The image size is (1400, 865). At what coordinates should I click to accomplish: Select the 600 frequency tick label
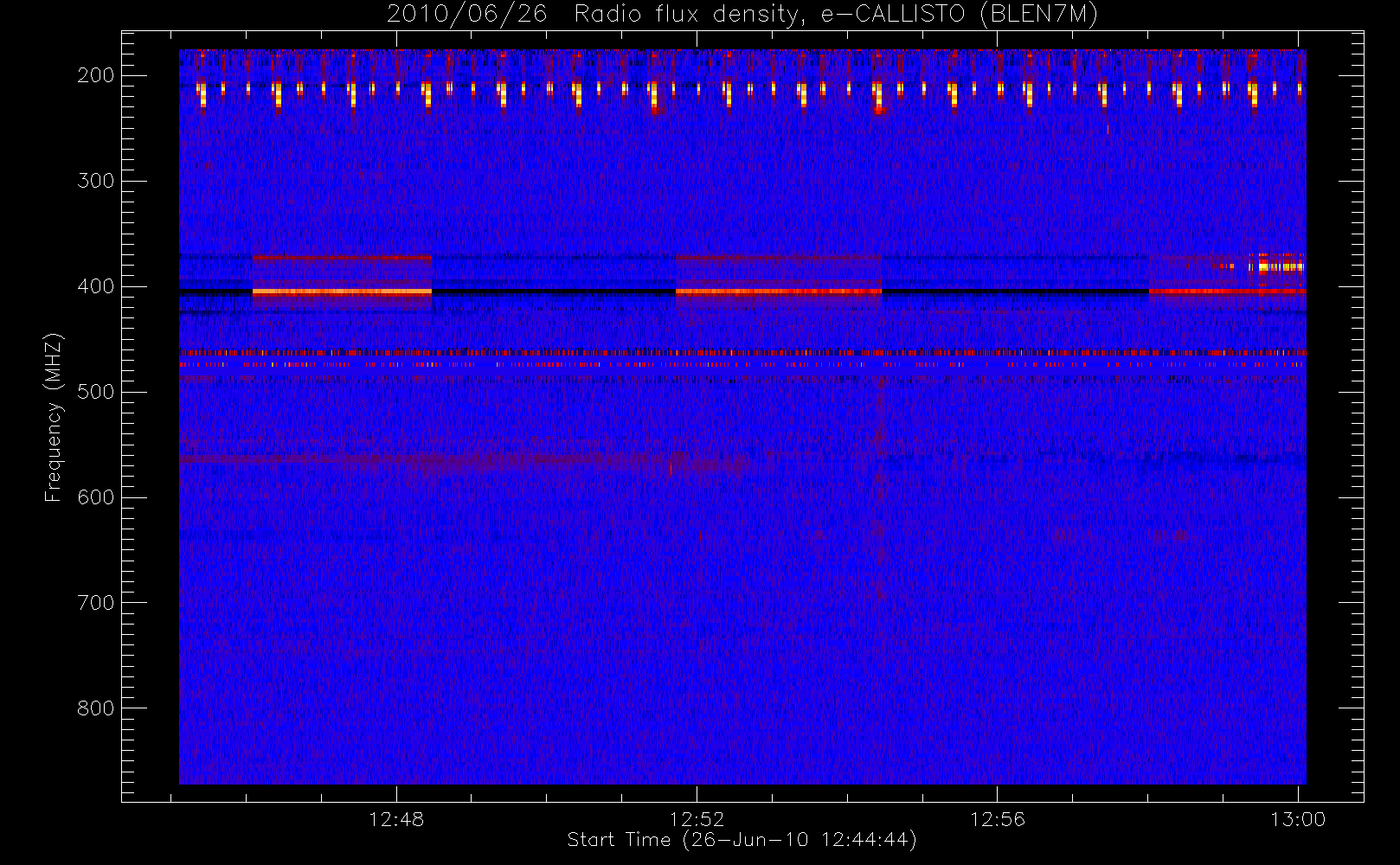pos(96,497)
